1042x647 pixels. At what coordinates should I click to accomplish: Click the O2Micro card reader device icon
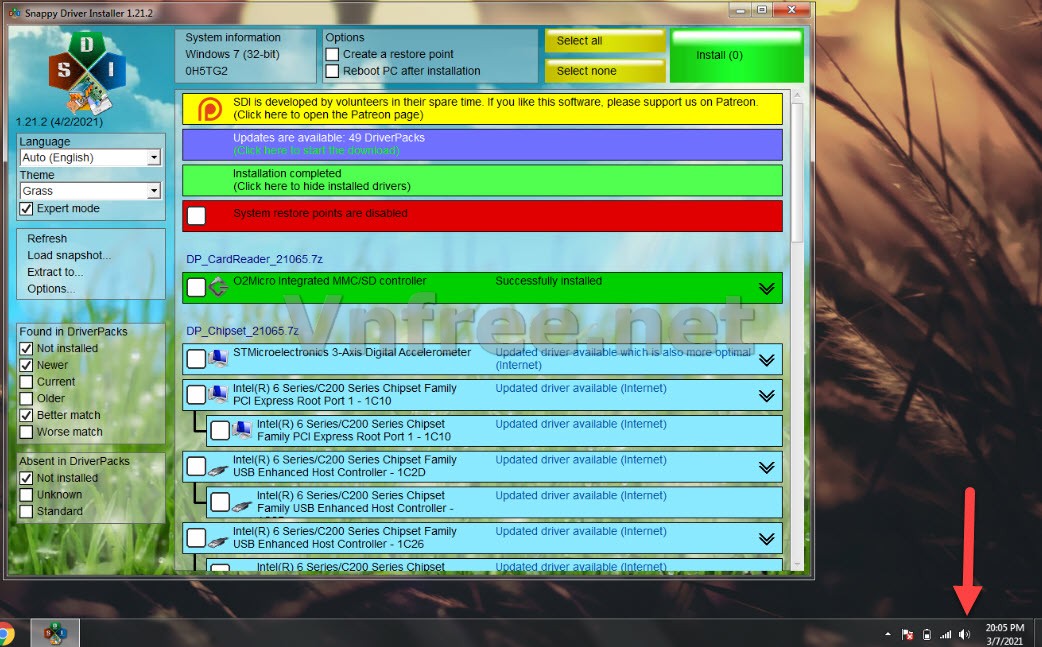point(218,288)
